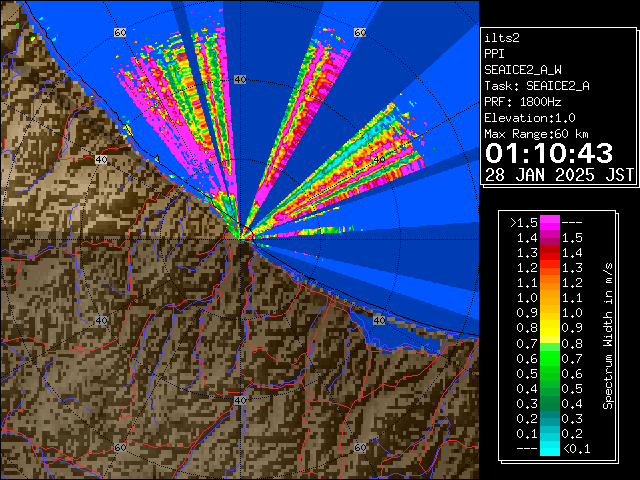Pick the bright green legend swatch between 0.6 and 0.7
The image size is (640, 480).
[550, 358]
